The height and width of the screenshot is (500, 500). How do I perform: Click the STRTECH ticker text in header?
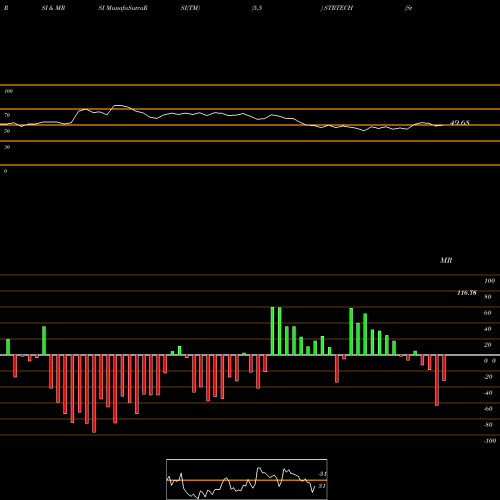[x=338, y=8]
